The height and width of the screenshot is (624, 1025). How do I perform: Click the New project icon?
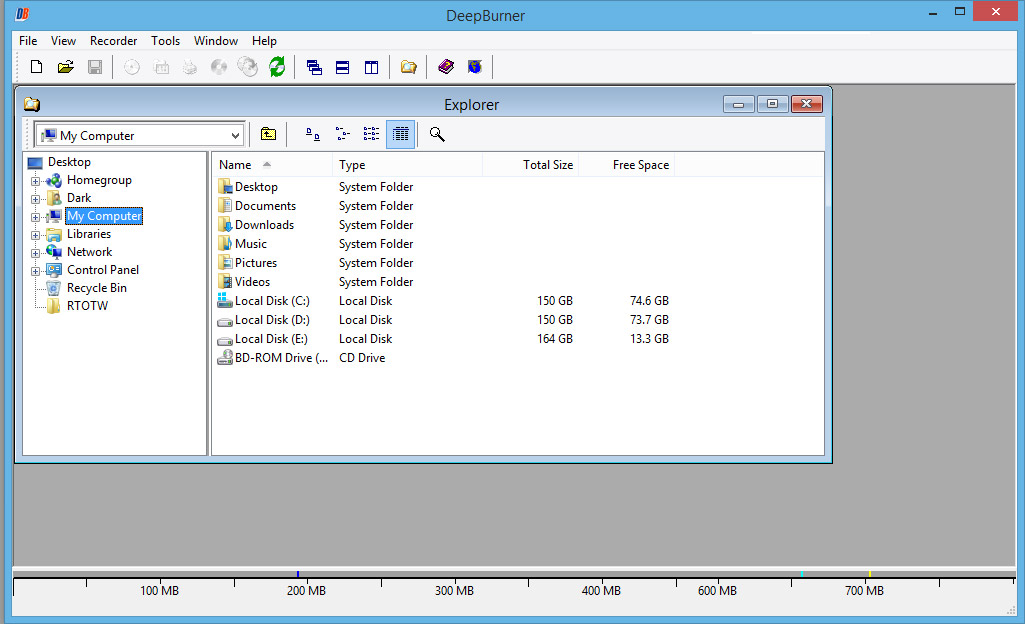point(37,67)
